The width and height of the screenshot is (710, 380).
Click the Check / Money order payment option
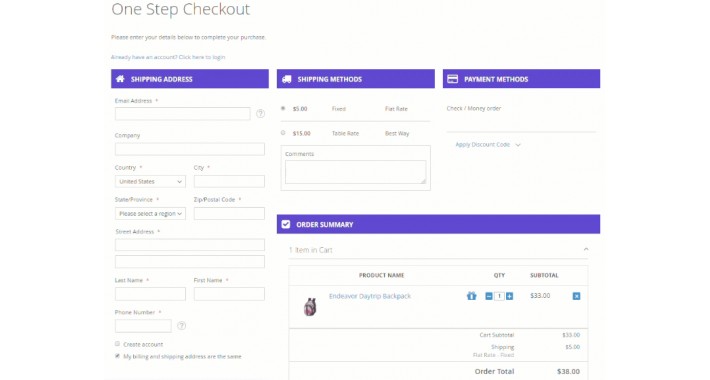point(474,108)
